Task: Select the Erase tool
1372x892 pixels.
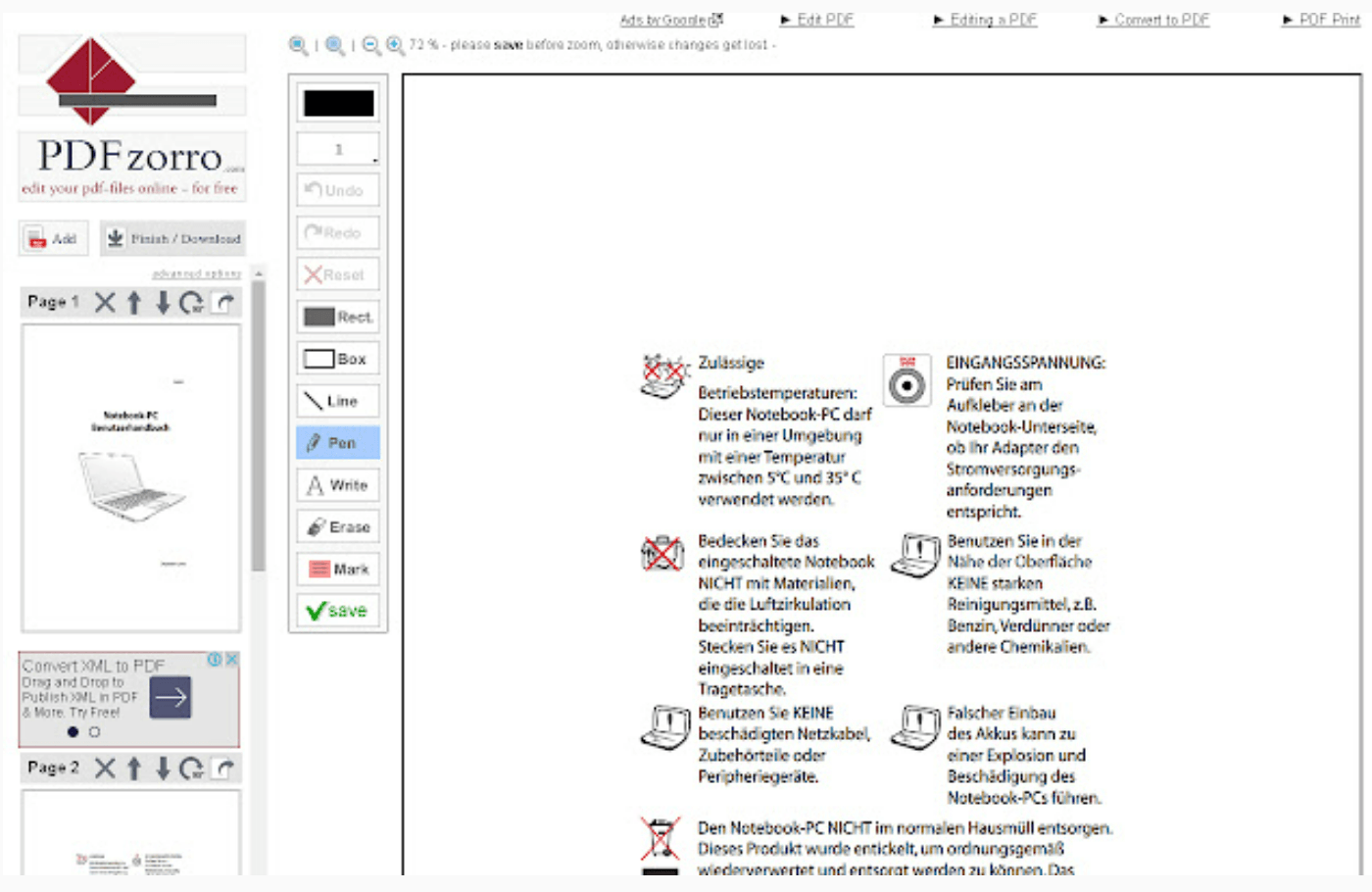Action: tap(337, 527)
